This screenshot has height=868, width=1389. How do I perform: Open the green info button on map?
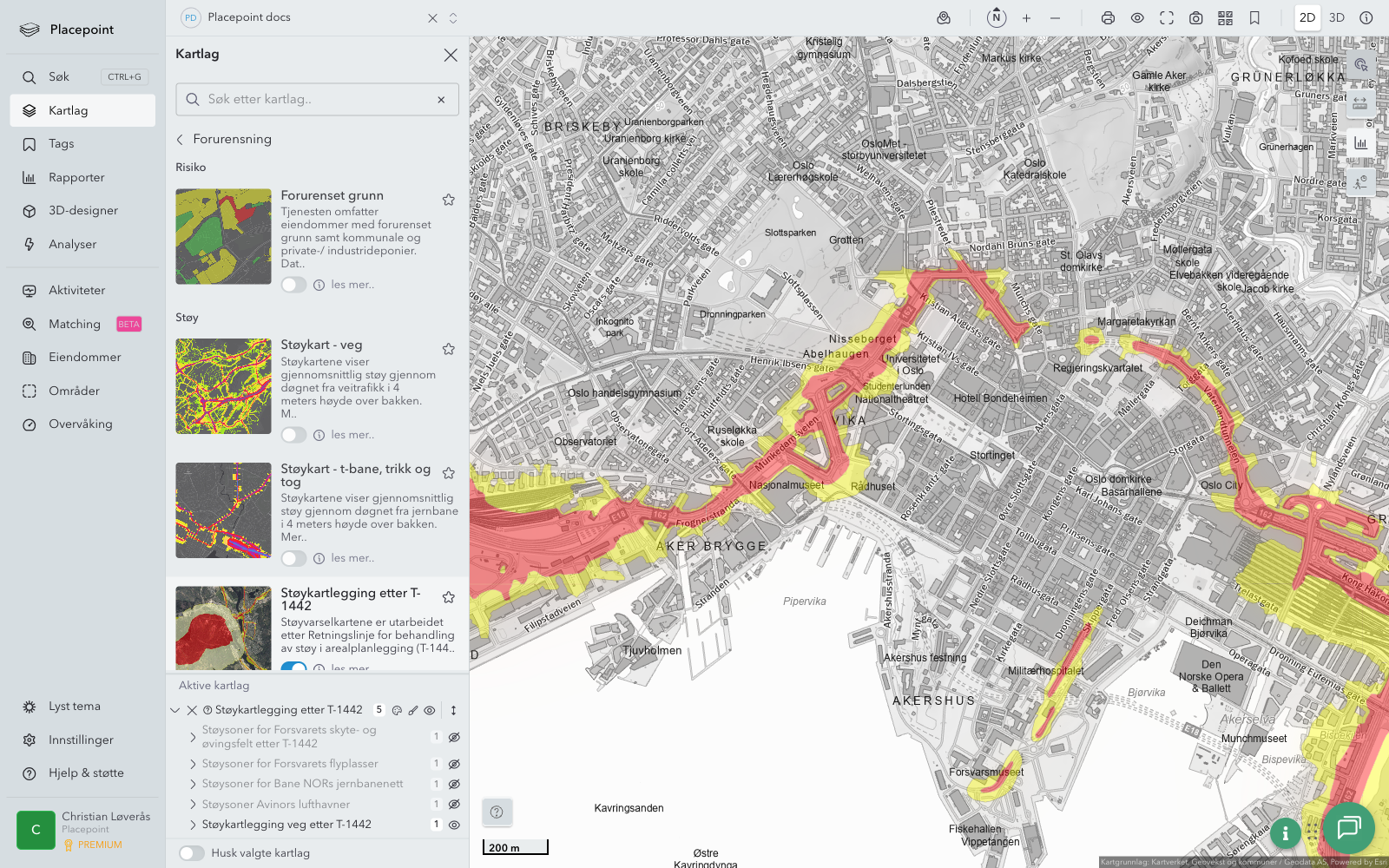coord(1285,833)
